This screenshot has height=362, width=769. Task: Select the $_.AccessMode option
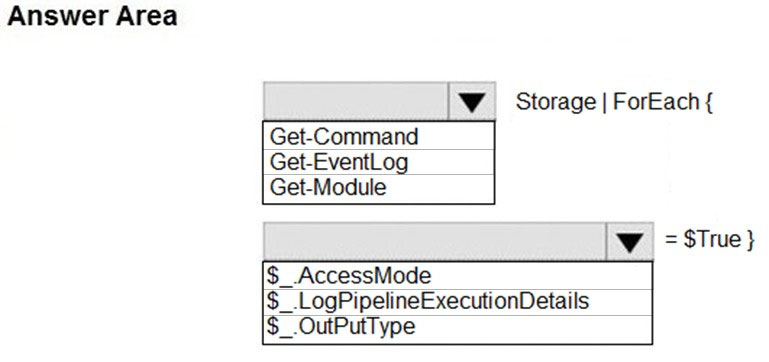coord(458,276)
